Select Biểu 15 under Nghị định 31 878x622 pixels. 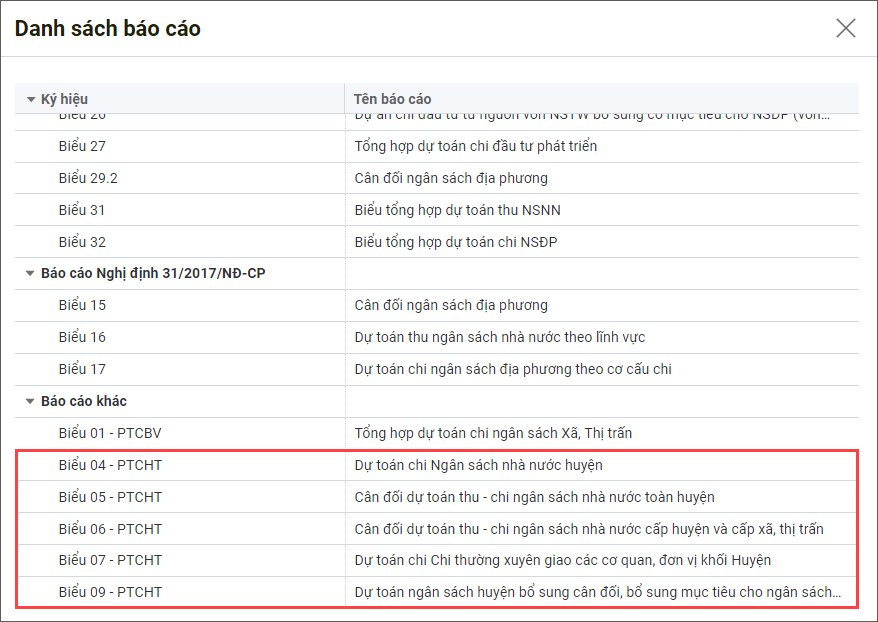coord(82,305)
